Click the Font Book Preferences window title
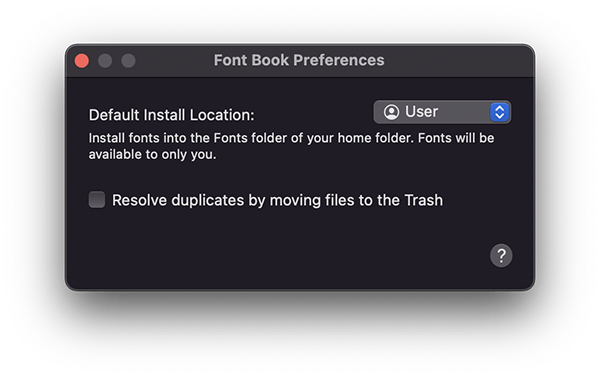Viewport: 600px width, 377px height. 299,60
